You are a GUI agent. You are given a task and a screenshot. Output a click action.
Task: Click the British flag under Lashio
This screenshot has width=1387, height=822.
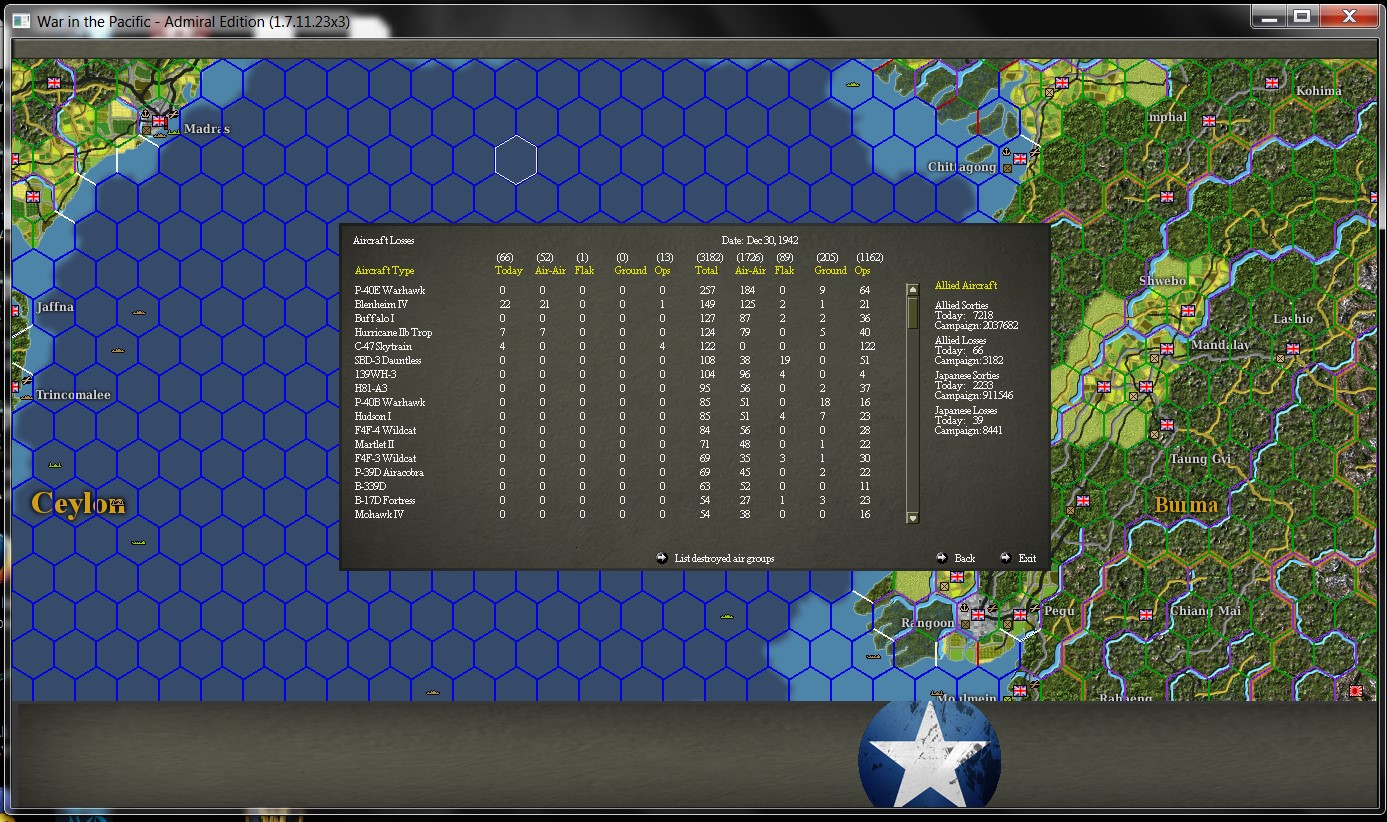tap(1293, 349)
